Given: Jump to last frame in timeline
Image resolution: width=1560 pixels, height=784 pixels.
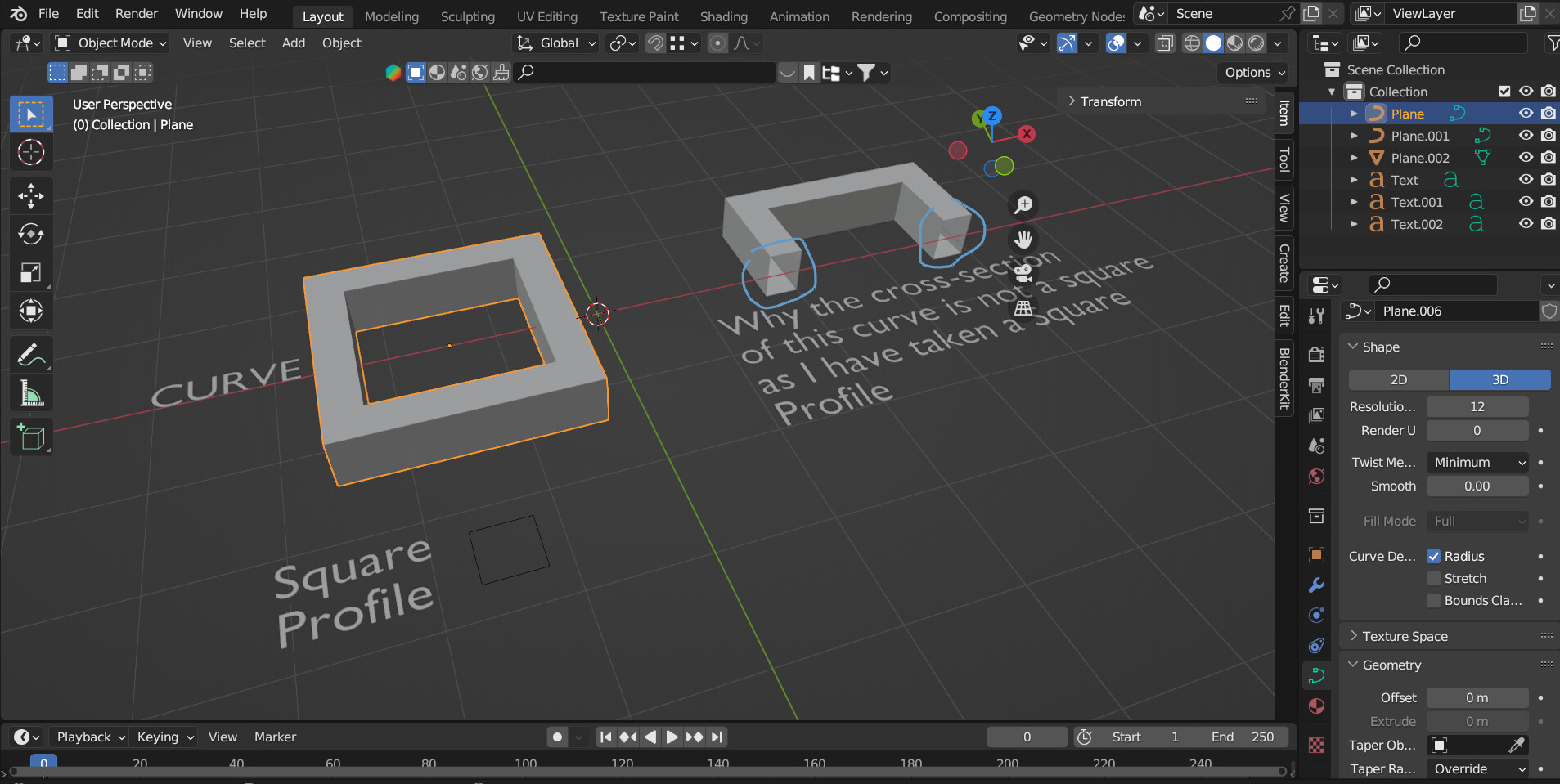Looking at the screenshot, I should click(717, 737).
